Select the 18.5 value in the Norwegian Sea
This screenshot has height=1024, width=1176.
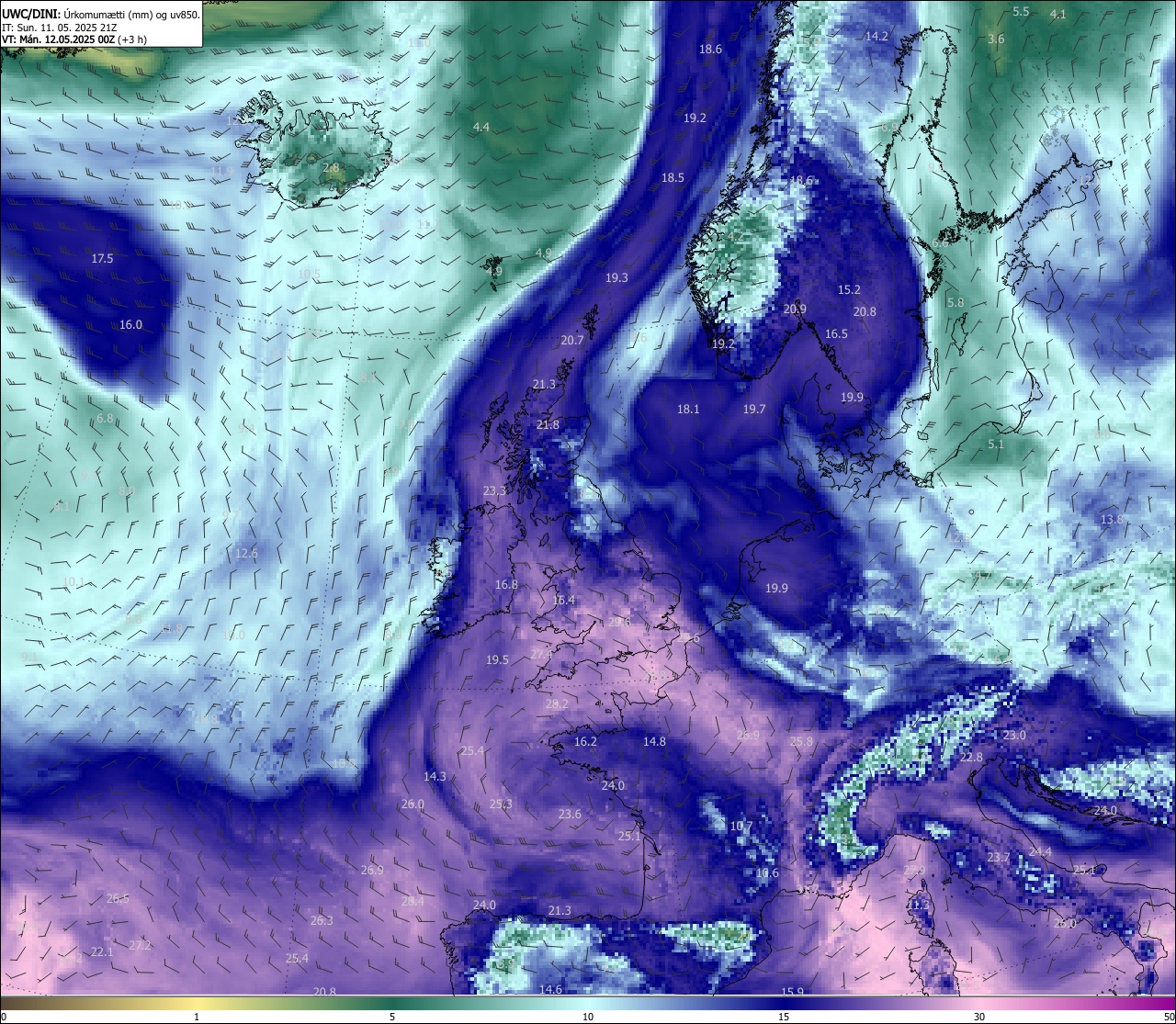coord(673,178)
